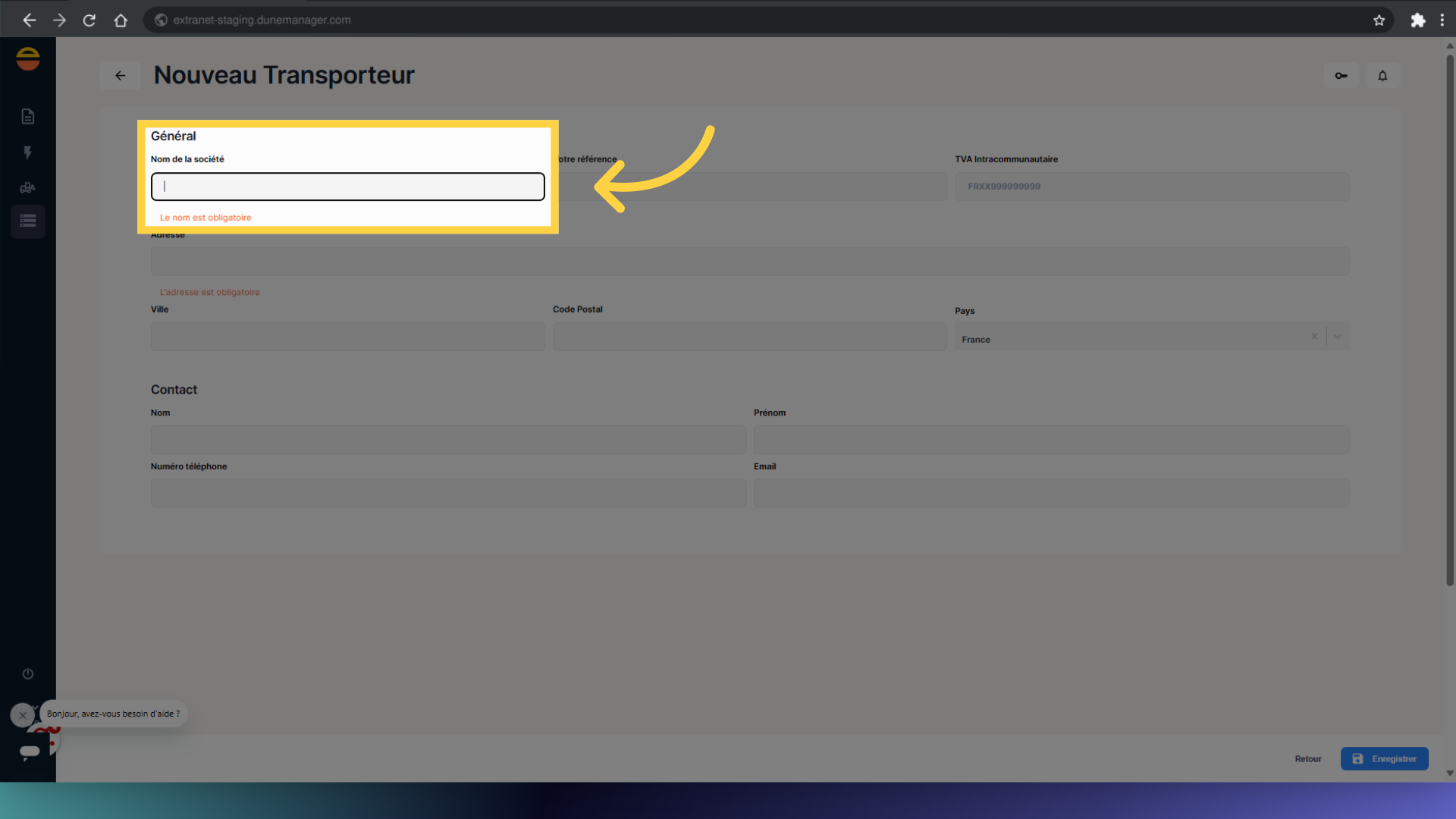Open the lightning bolt sidebar section
The height and width of the screenshot is (819, 1456).
click(28, 152)
